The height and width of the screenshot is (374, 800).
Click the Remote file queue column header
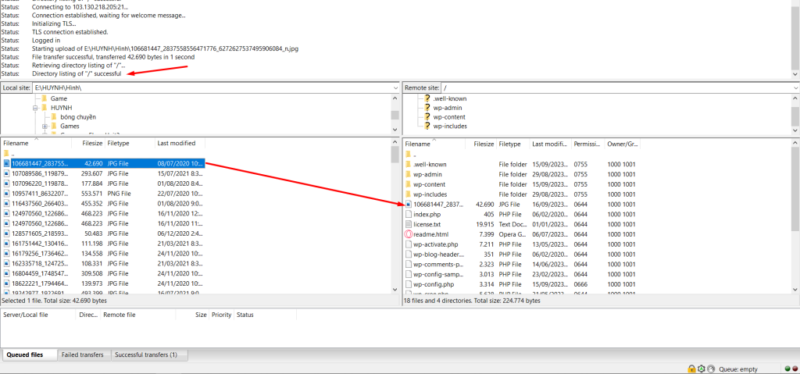pos(138,315)
